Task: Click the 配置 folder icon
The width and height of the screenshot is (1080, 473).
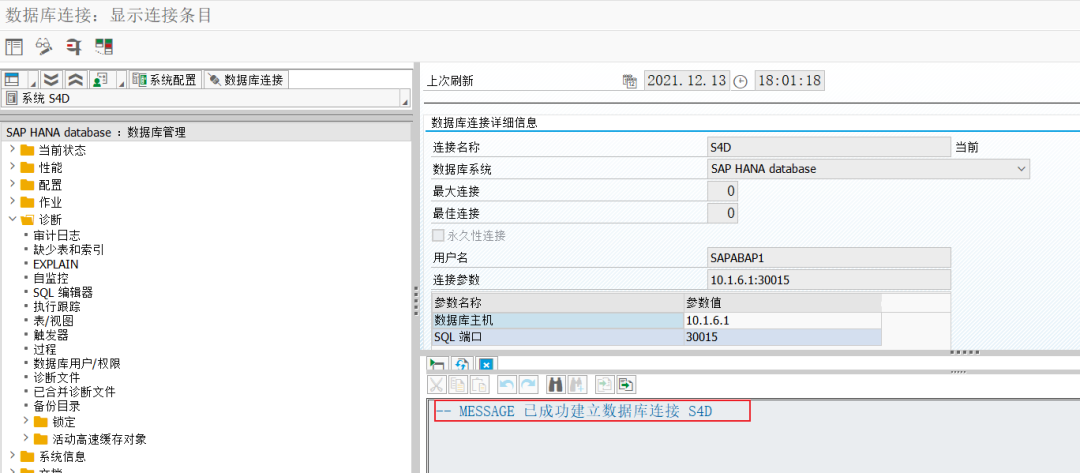Action: point(28,185)
